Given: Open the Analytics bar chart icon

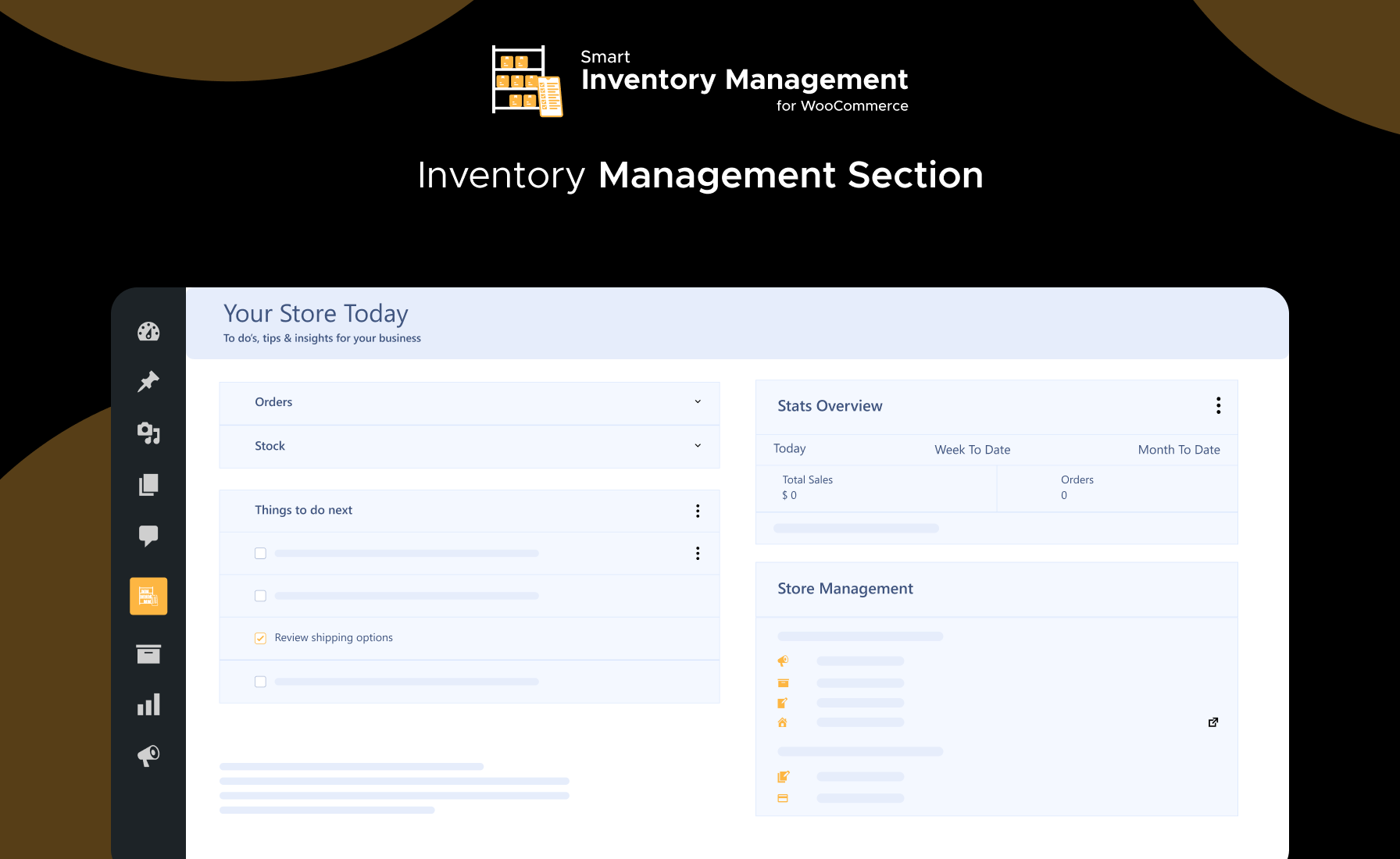Looking at the screenshot, I should [x=148, y=704].
